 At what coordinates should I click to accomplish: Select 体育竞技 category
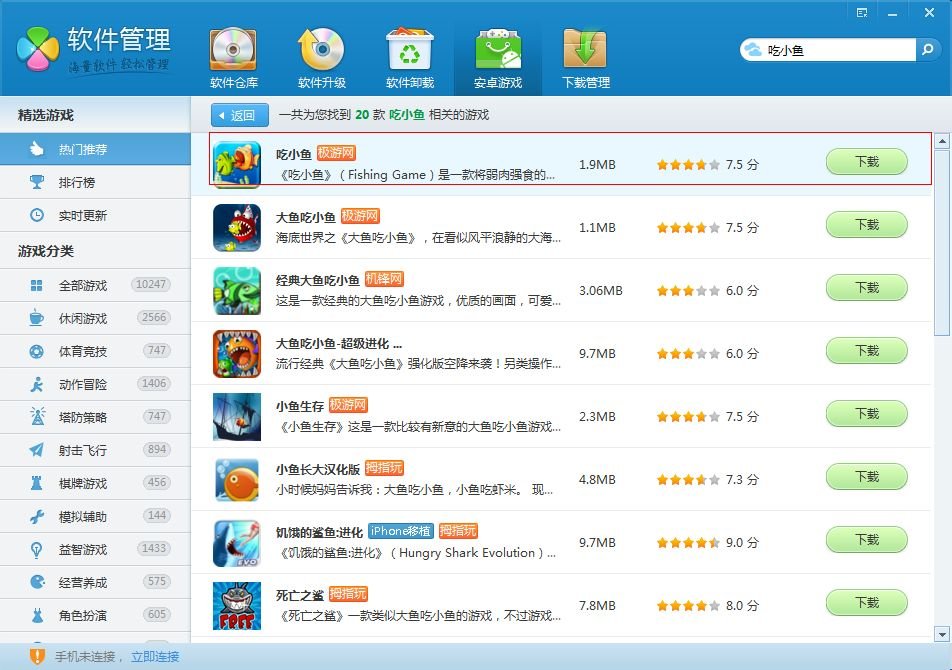pyautogui.click(x=95, y=351)
